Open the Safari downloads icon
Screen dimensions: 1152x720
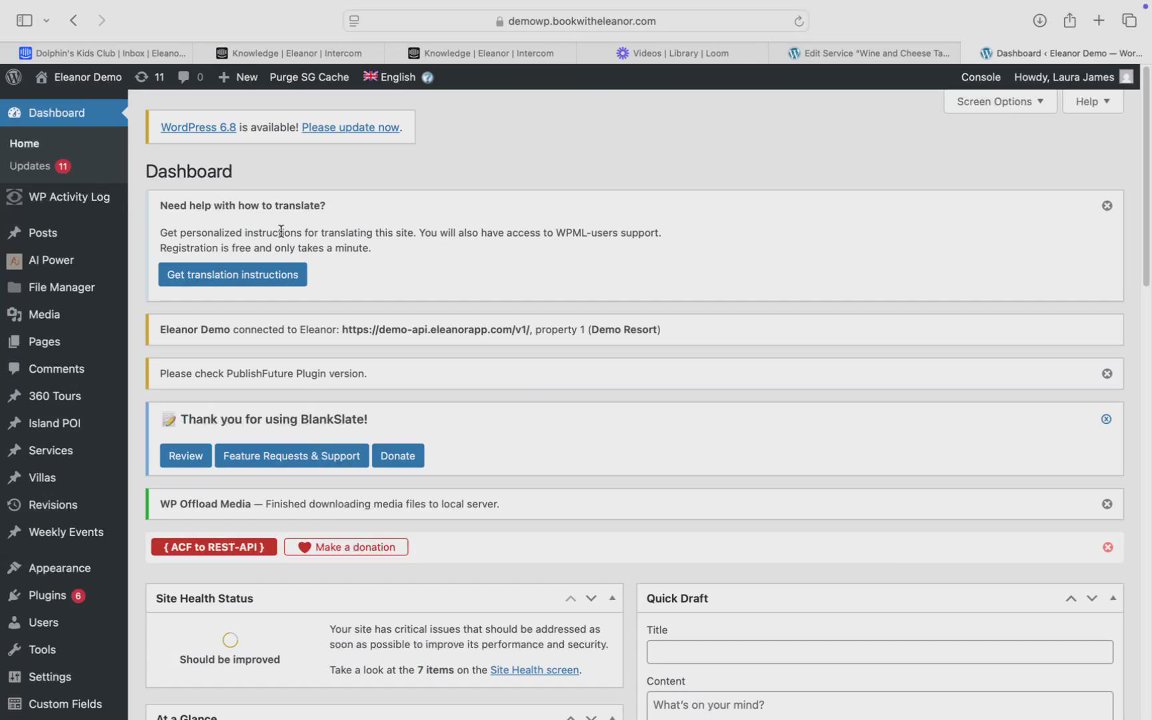point(1040,21)
